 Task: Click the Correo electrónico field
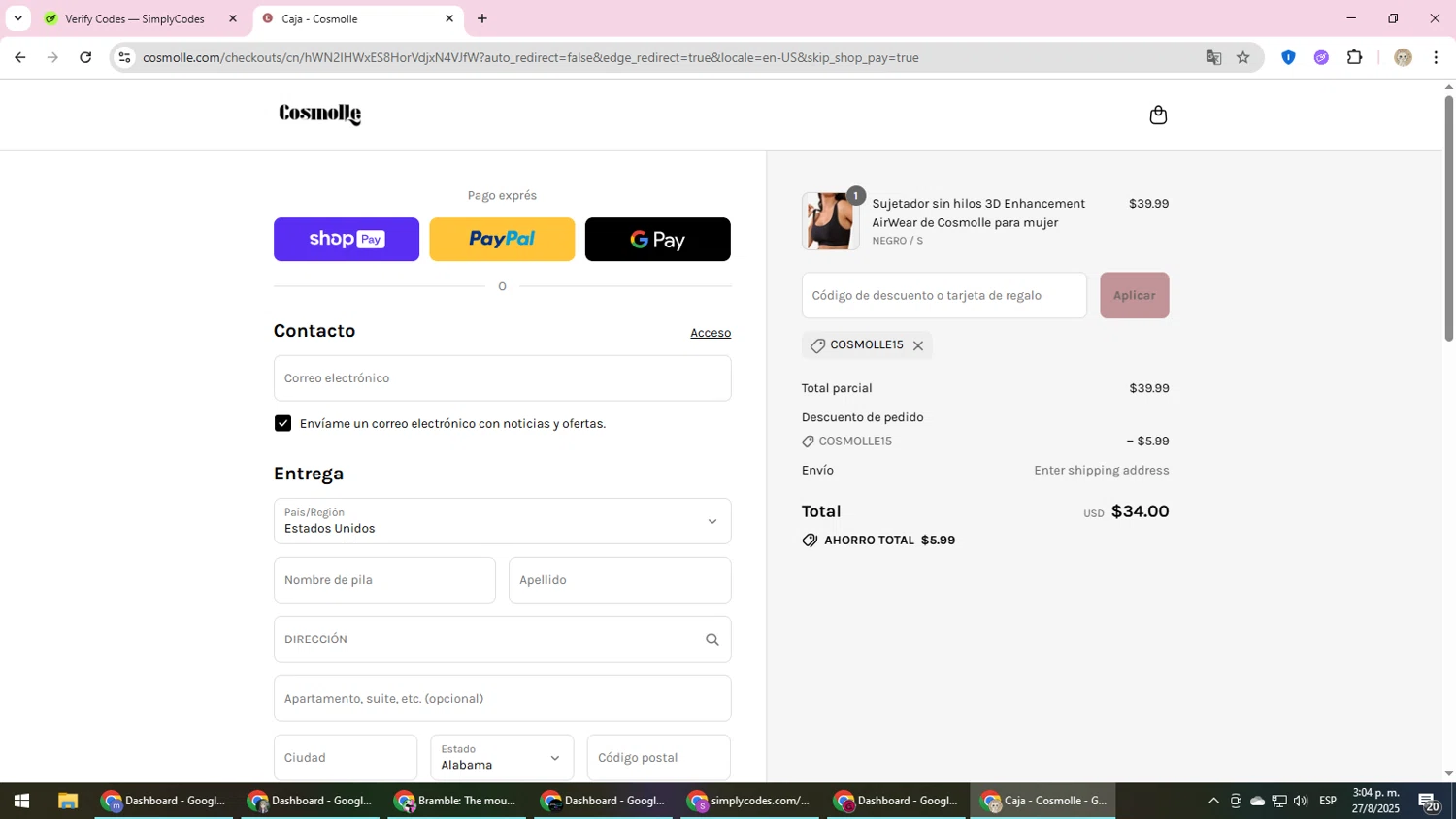502,378
